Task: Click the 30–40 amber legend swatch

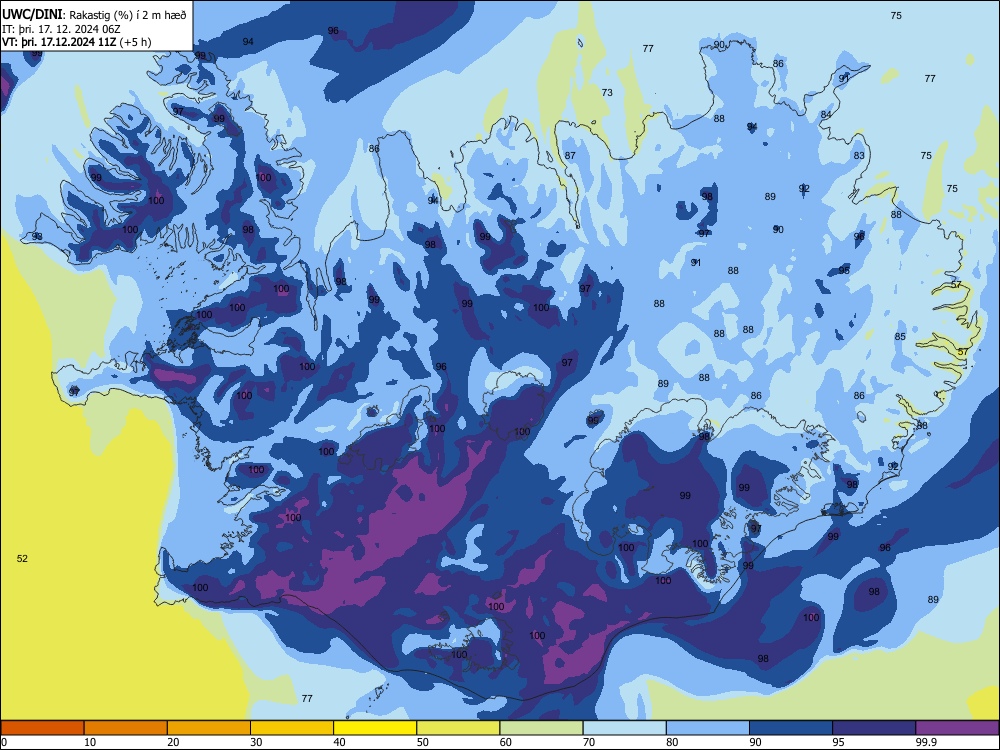Action: (292, 728)
